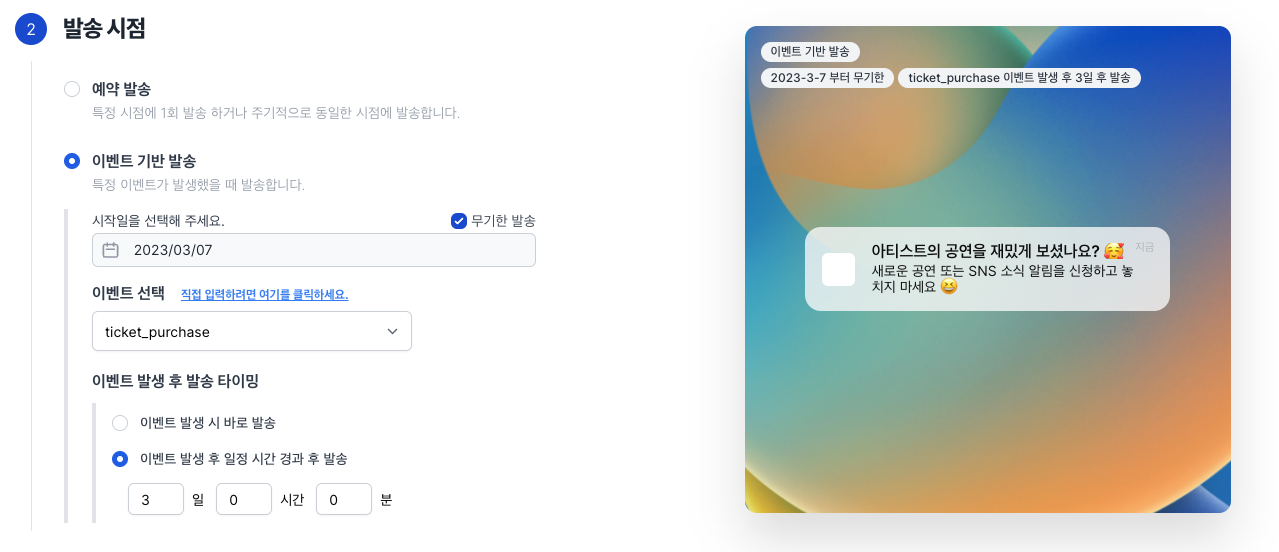Screen dimensions: 1279x552
Task: Click the dropdown chevron arrow
Action: (x=392, y=332)
